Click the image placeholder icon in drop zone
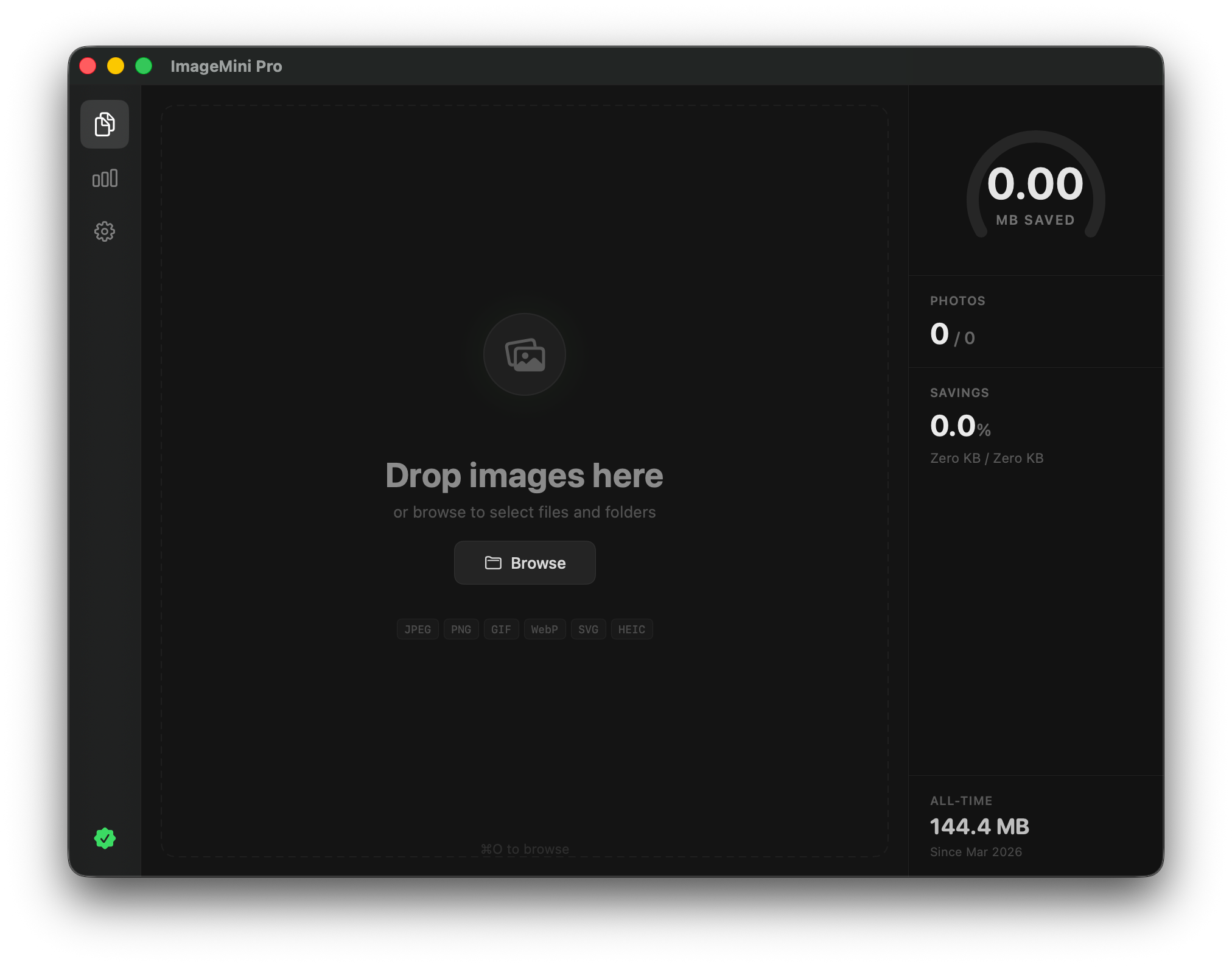Screen dimensions: 1232x967 pyautogui.click(x=524, y=355)
